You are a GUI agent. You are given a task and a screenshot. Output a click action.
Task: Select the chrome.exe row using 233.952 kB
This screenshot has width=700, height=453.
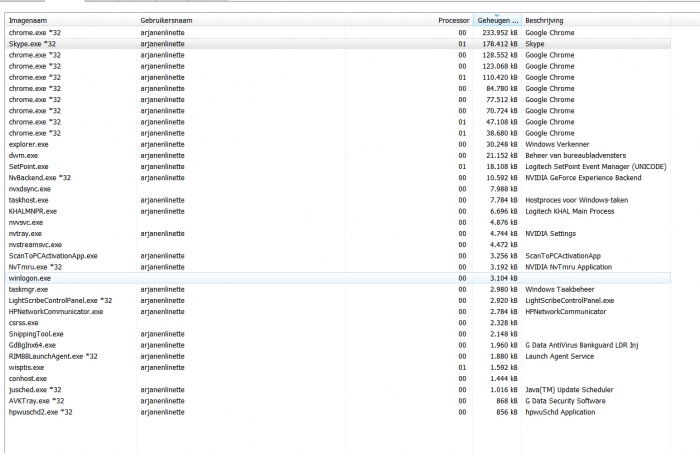(x=338, y=33)
